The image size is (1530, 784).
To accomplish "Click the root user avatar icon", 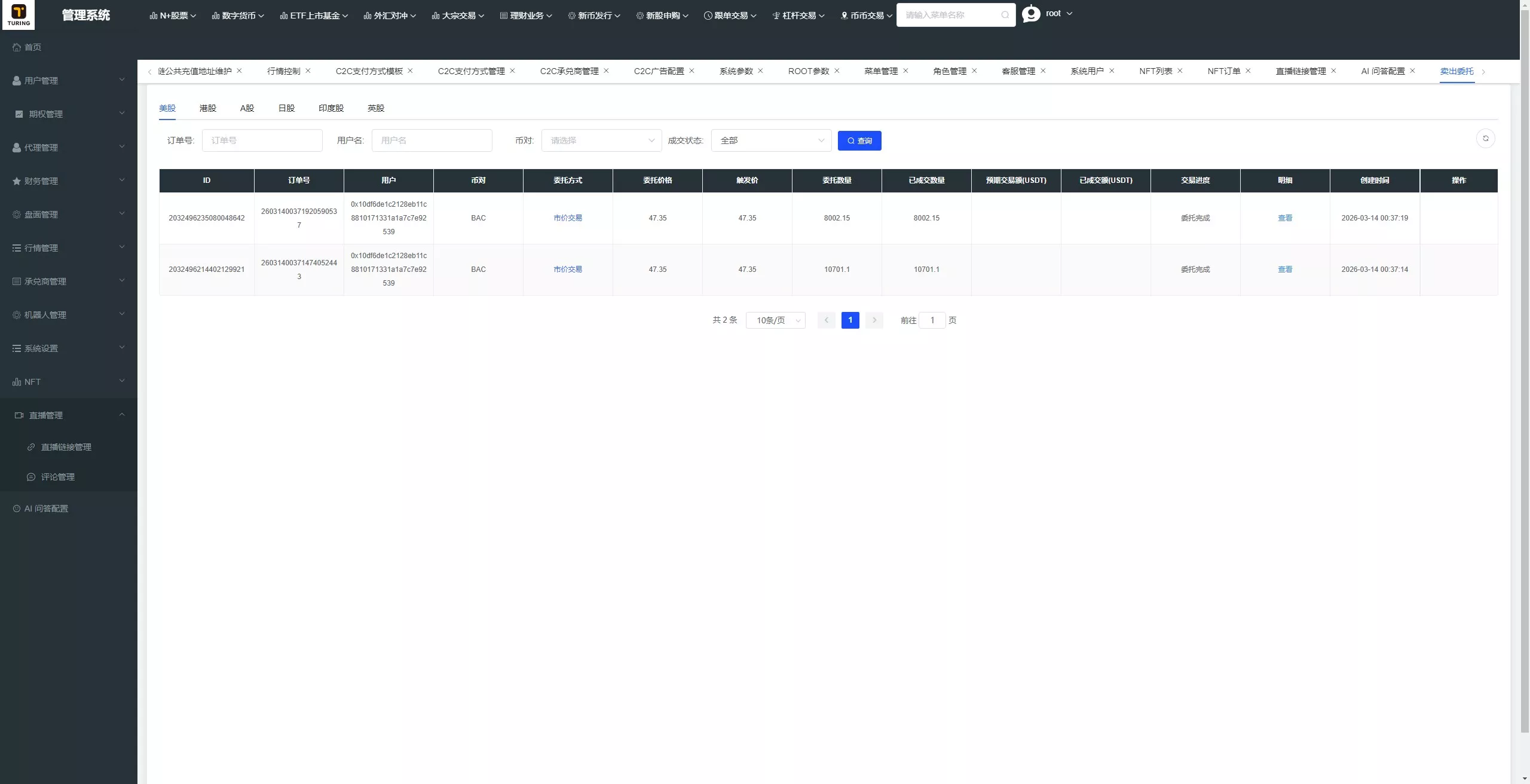I will click(1031, 13).
